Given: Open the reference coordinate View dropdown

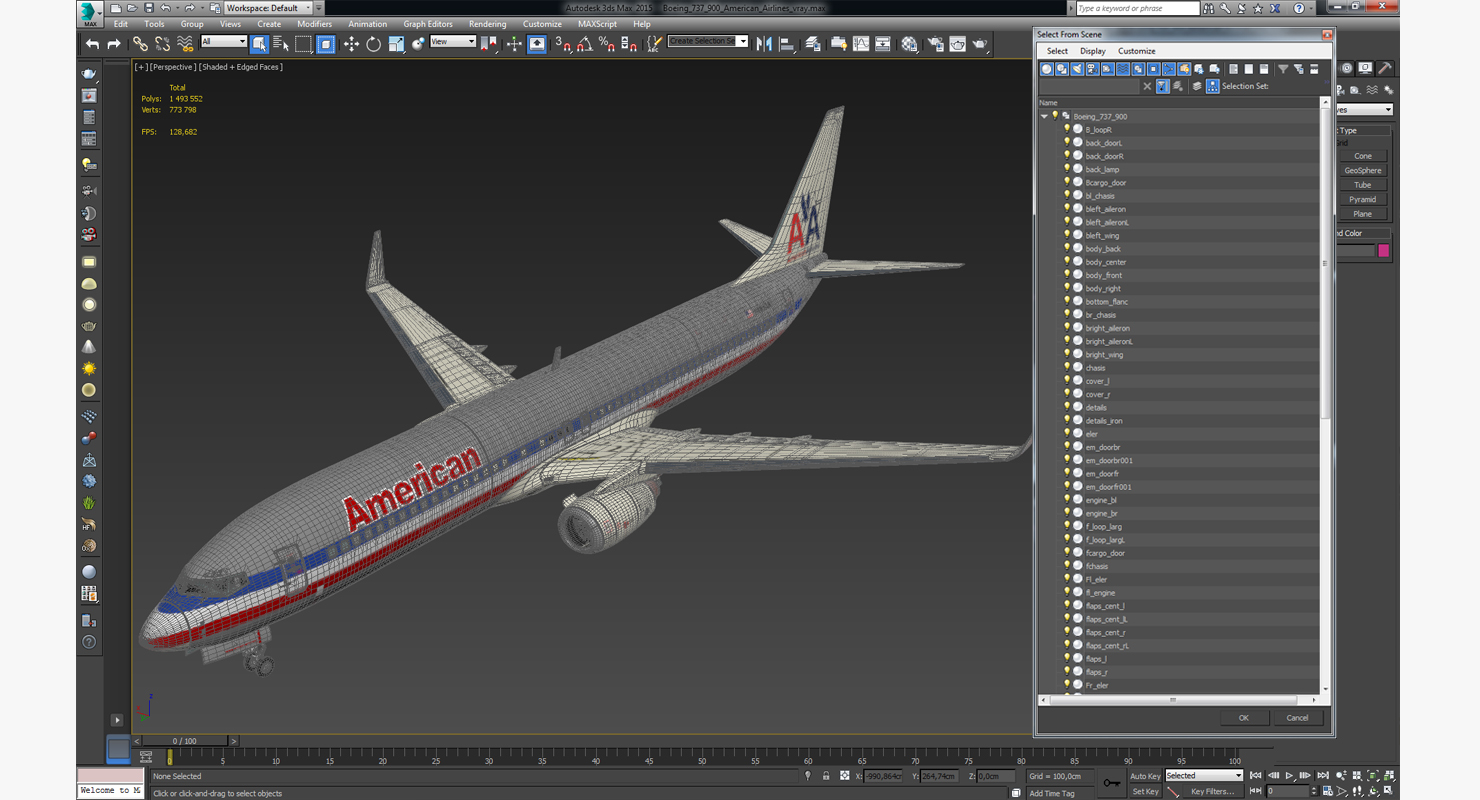Looking at the screenshot, I should pyautogui.click(x=453, y=42).
